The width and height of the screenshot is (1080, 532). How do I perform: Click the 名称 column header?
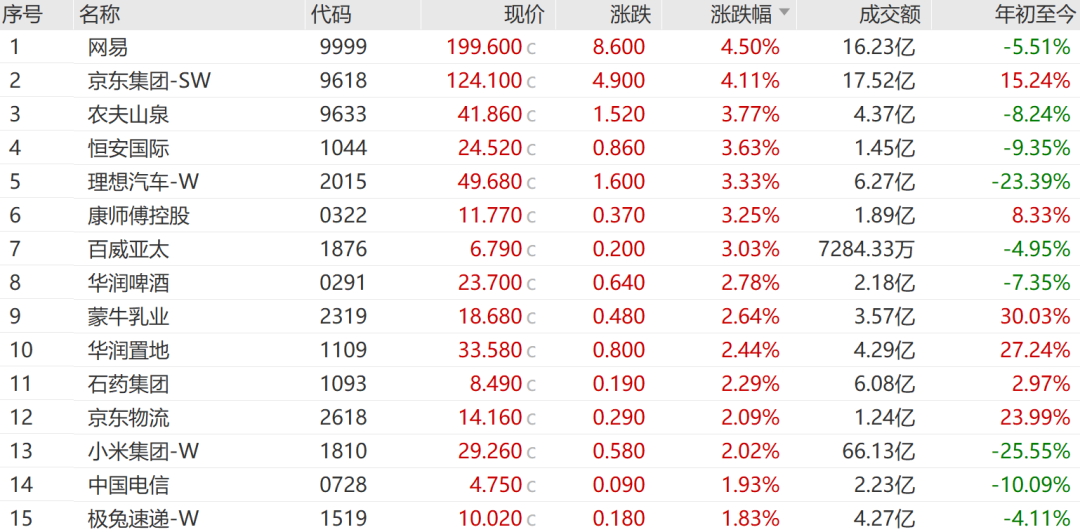(x=99, y=14)
